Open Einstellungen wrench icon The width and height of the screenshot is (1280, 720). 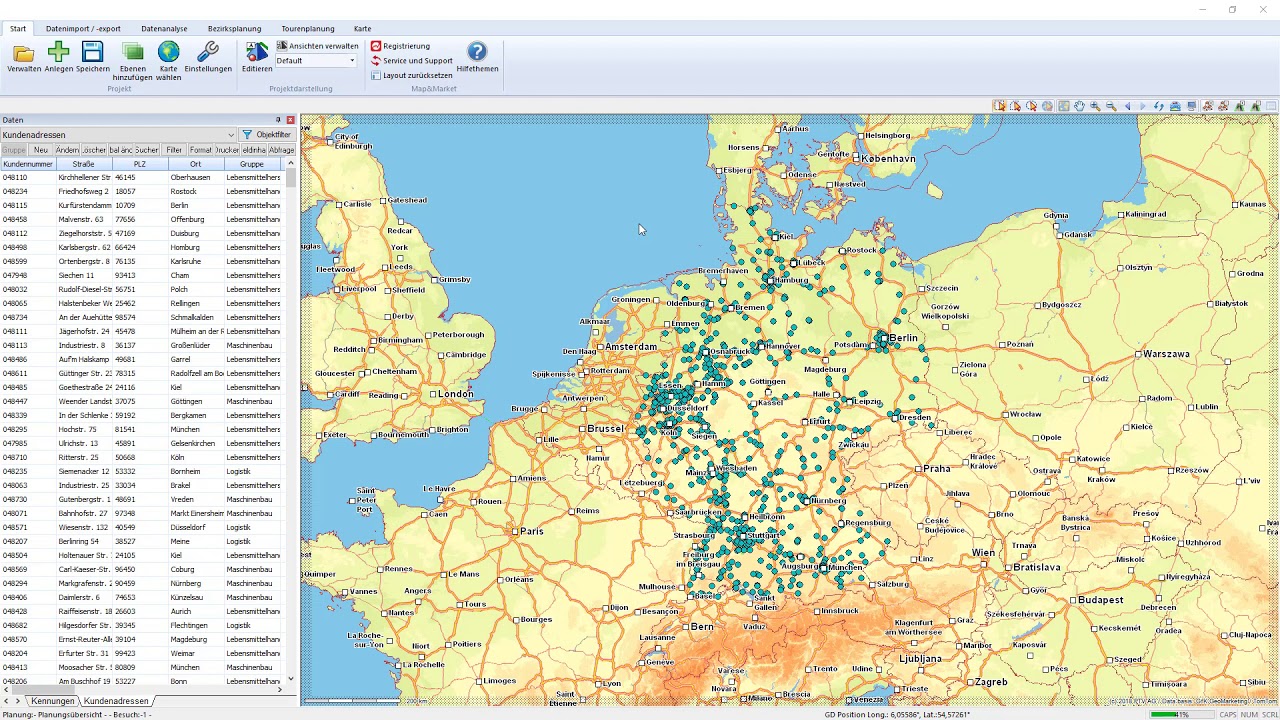[x=208, y=58]
